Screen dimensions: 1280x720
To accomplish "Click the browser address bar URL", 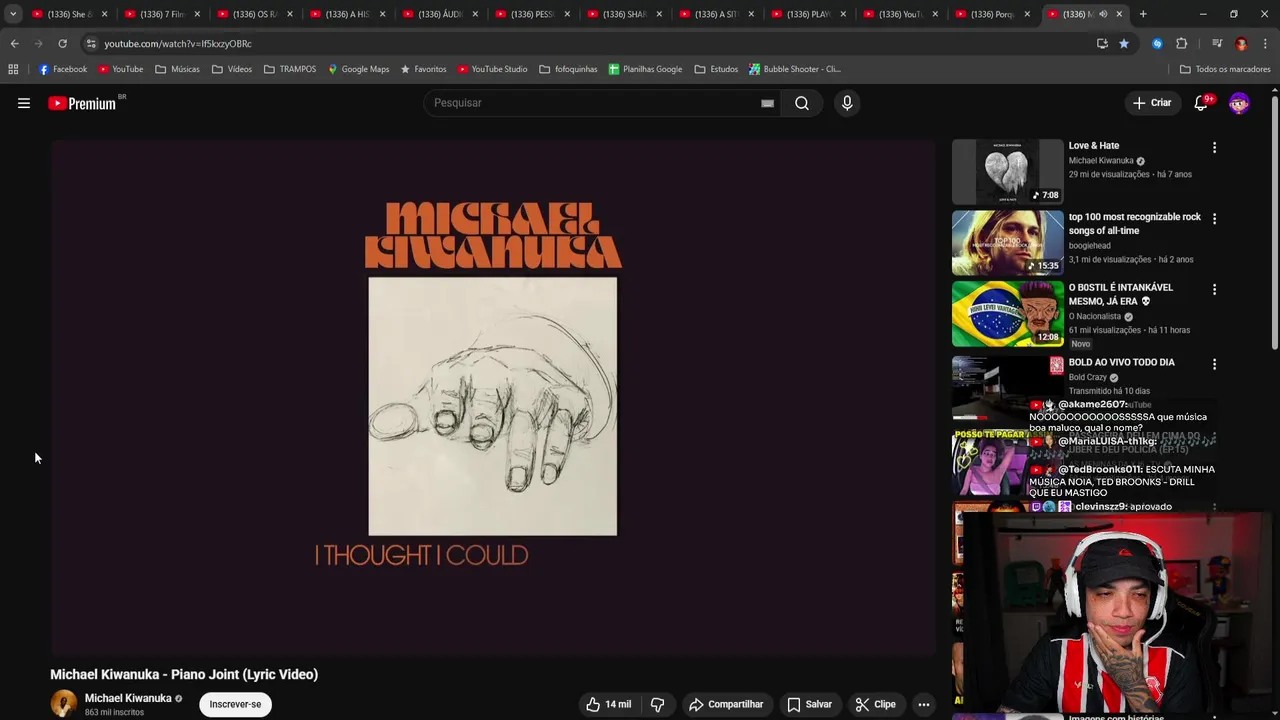I will [178, 43].
